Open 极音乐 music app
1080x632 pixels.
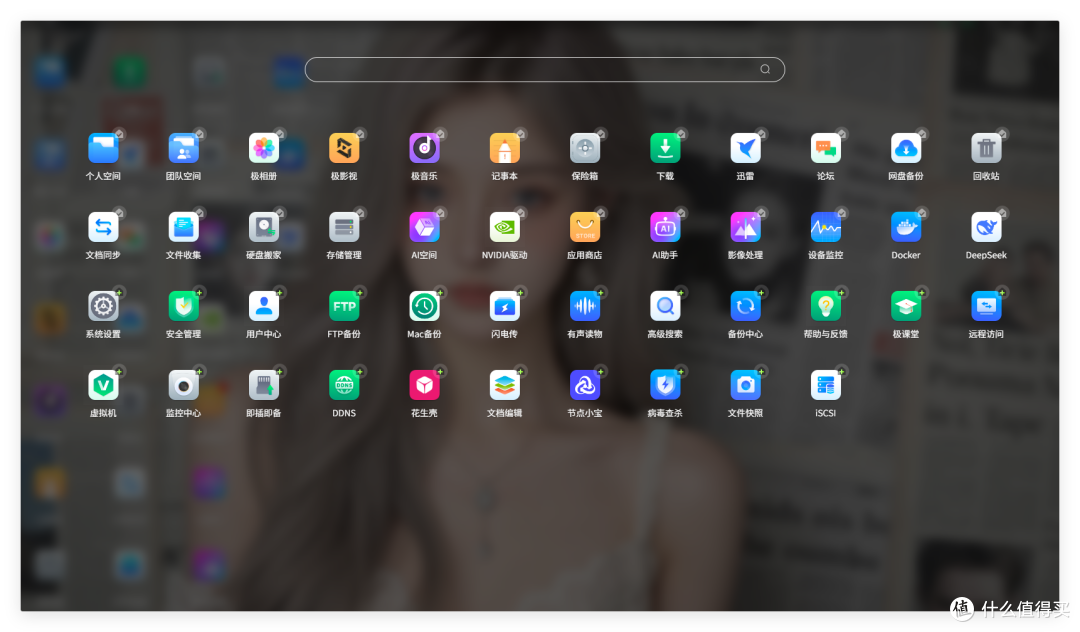click(x=424, y=148)
